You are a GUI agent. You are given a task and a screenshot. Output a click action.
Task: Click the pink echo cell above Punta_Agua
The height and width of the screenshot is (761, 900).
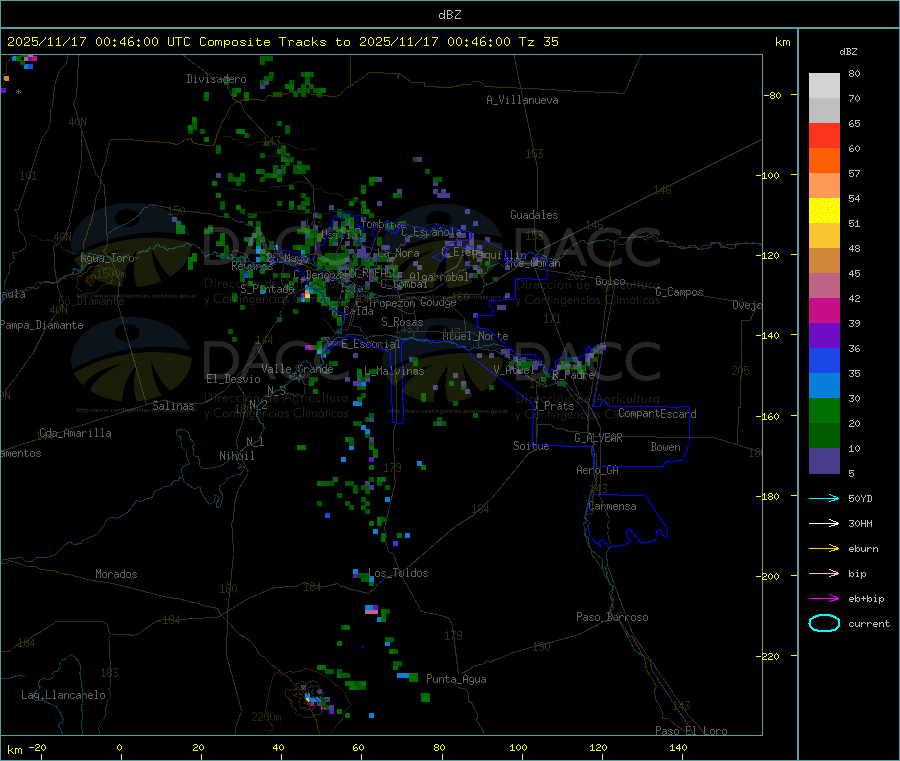(372, 609)
